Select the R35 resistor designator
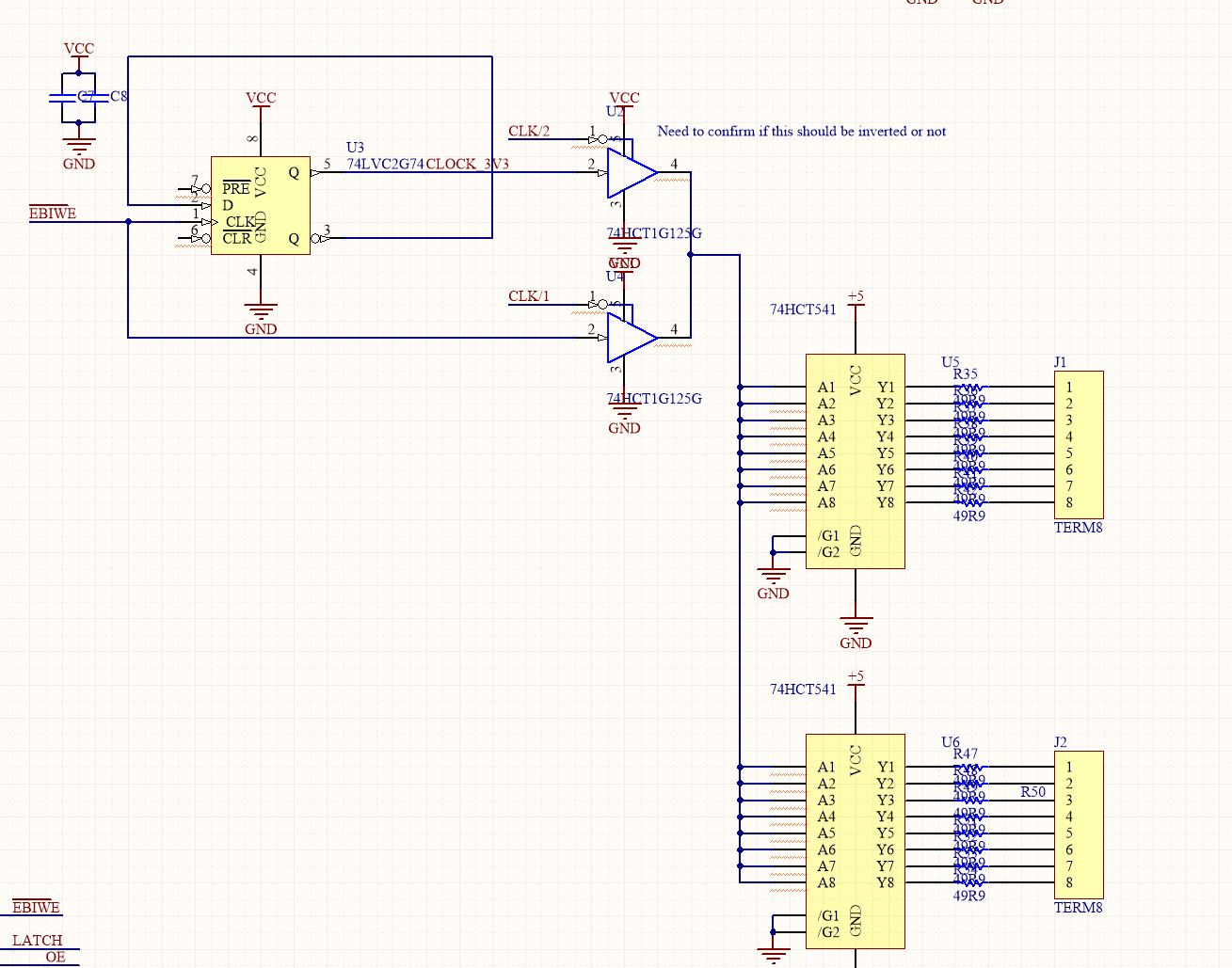The width and height of the screenshot is (1232, 968). pos(965,373)
